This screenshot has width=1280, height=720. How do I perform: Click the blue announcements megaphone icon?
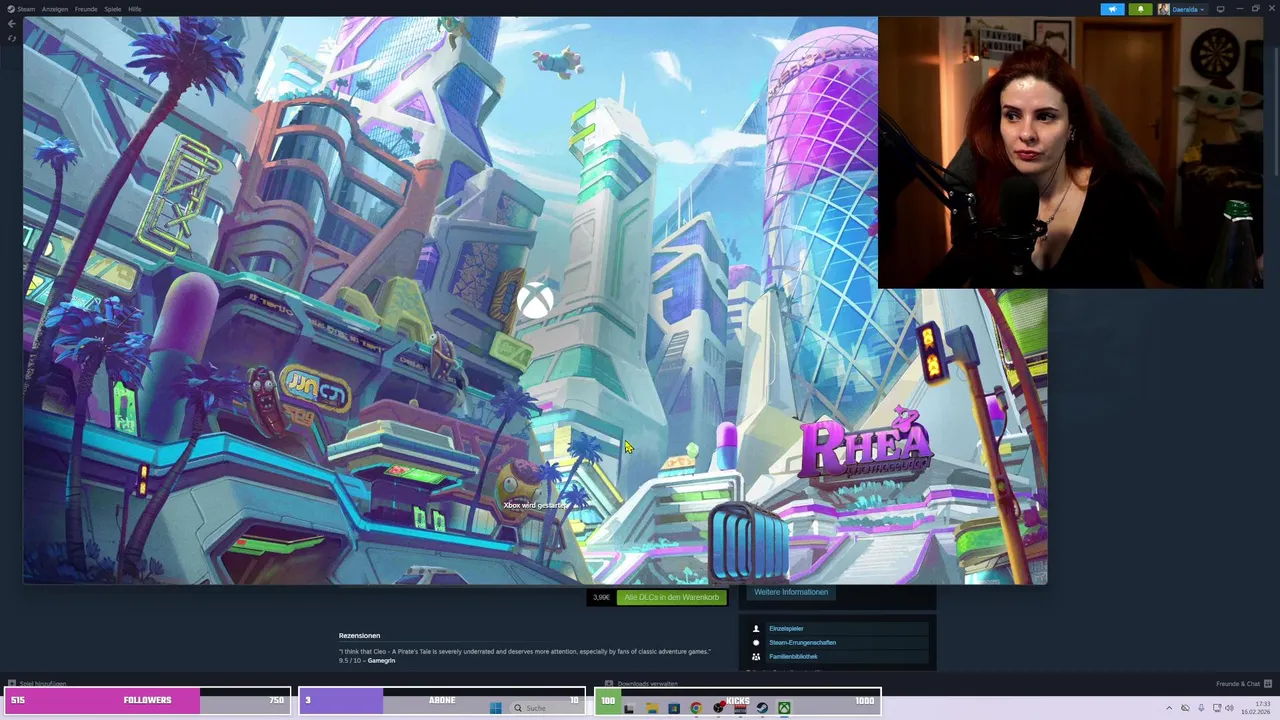[1113, 9]
